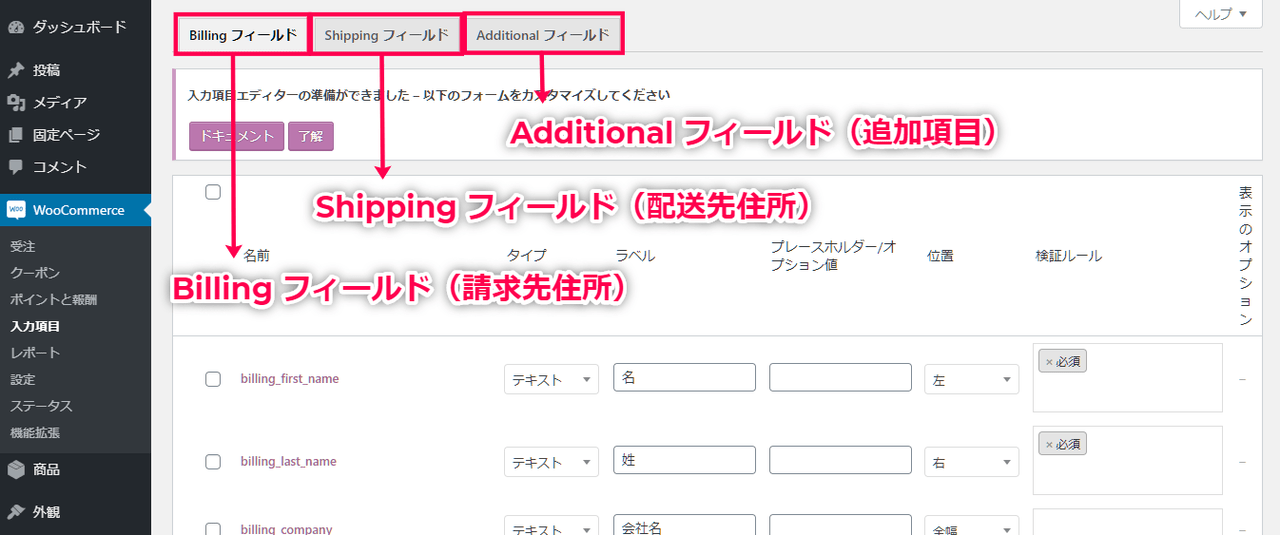Open type dropdown for billing_company

551,526
